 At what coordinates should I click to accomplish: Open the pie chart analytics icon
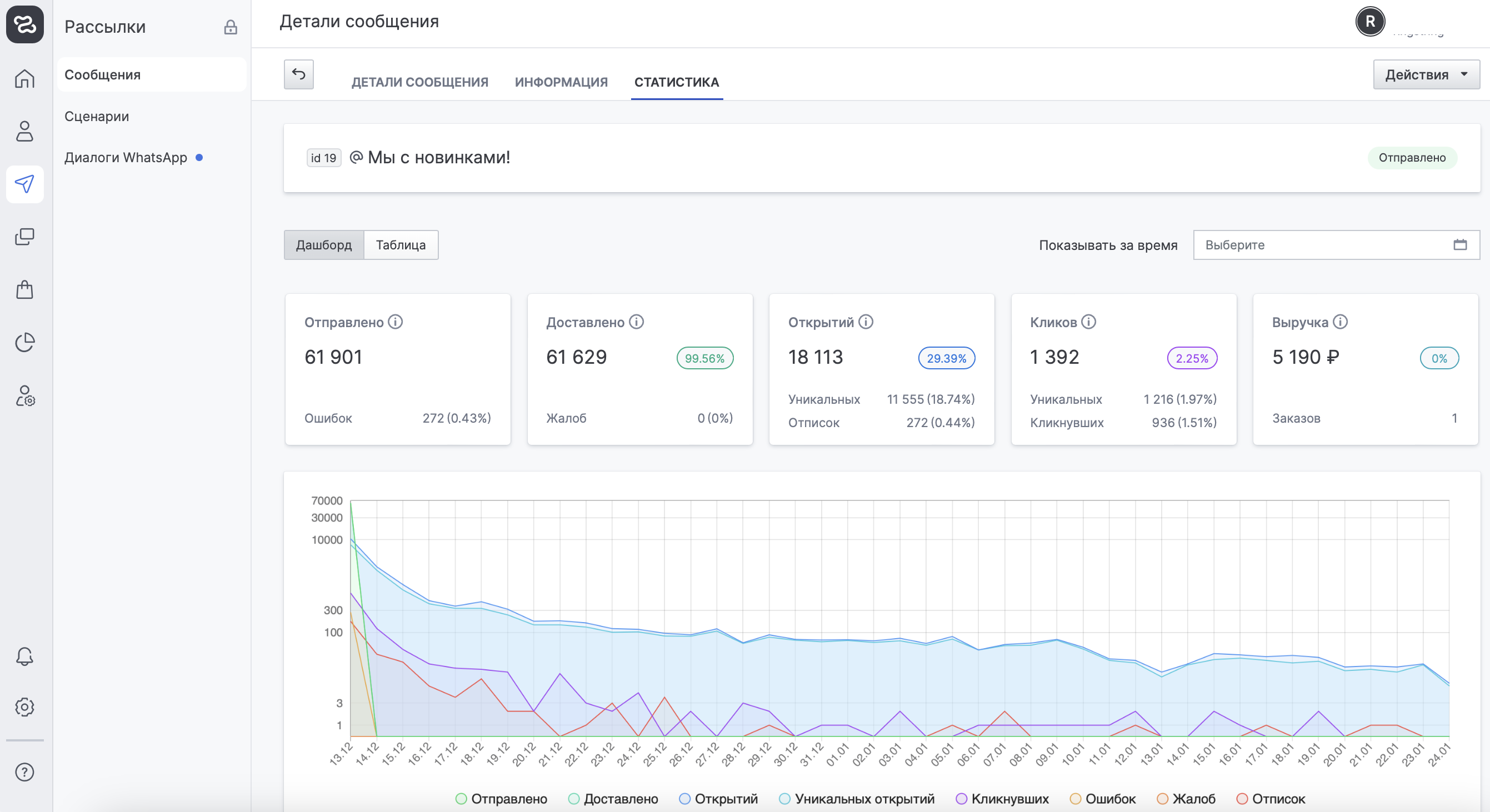24,342
